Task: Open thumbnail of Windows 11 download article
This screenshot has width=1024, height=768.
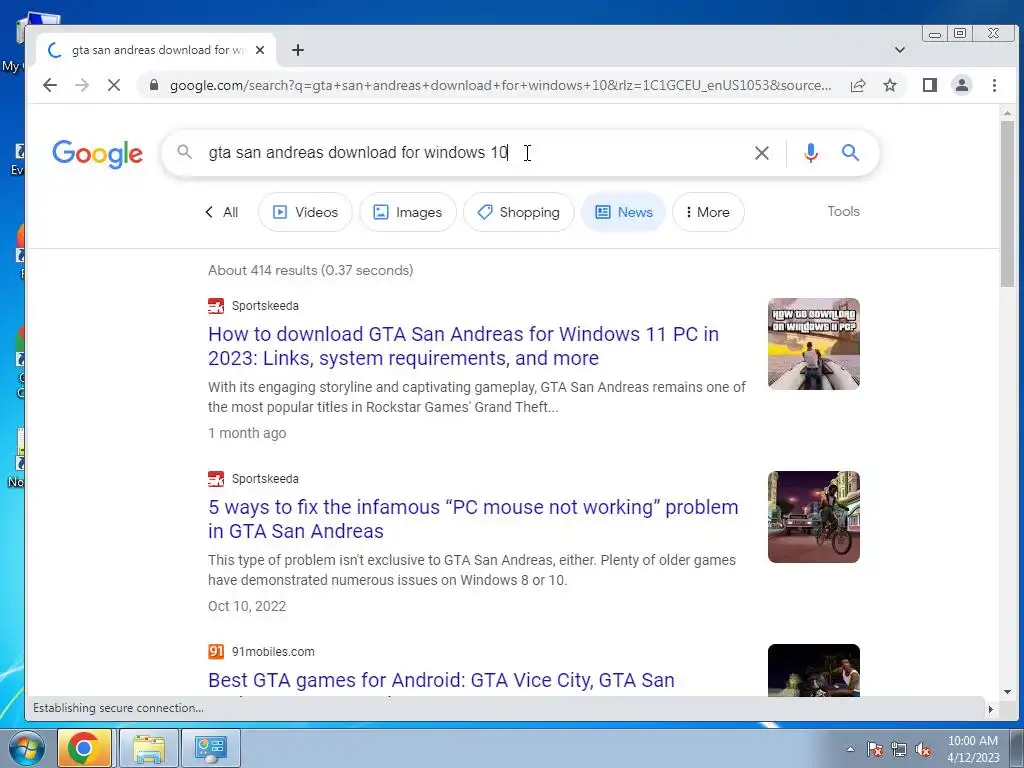Action: (x=814, y=344)
